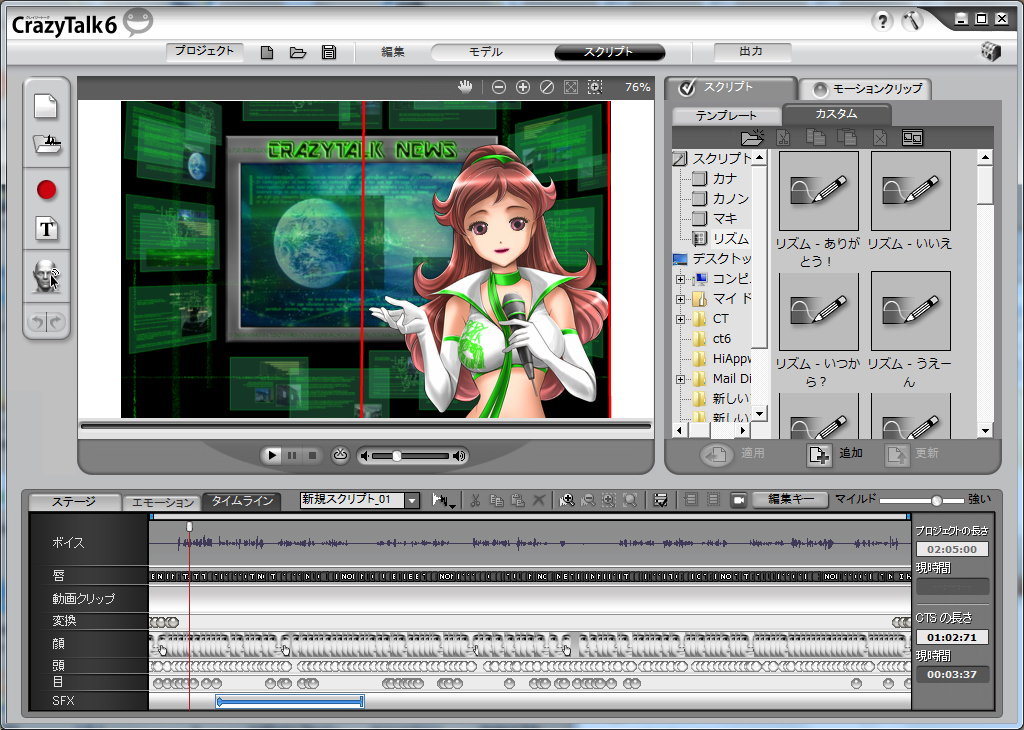
Task: Adjust the volume slider knob
Action: (x=396, y=456)
